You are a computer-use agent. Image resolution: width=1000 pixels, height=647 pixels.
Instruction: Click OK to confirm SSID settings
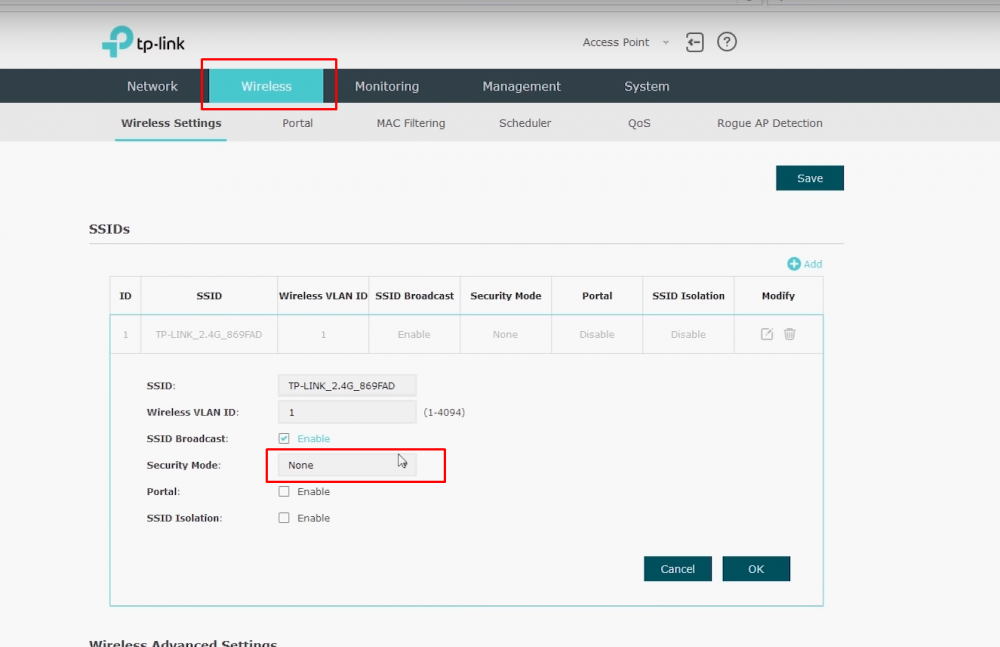756,569
